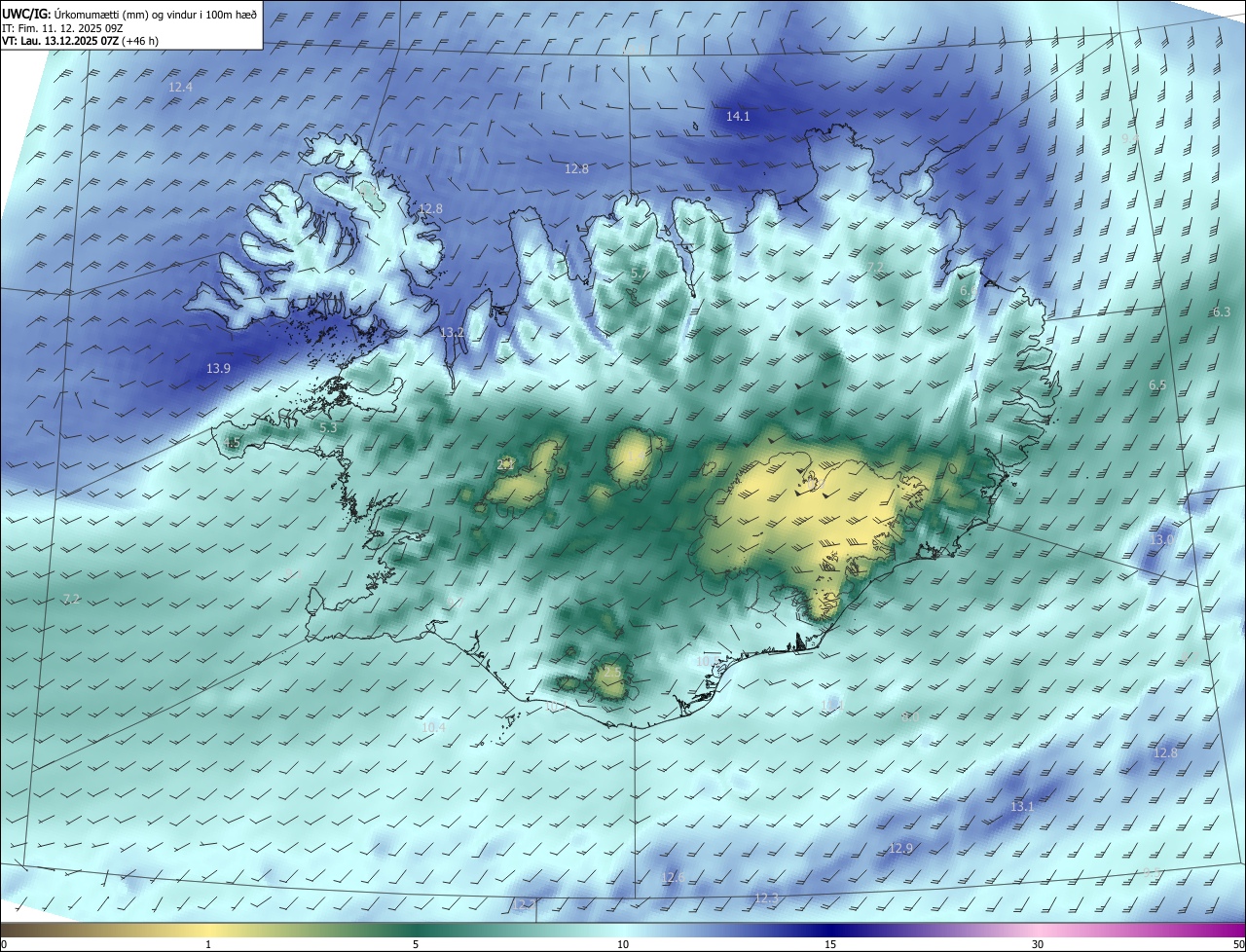Click the 12.9 value on the map
1246x952 pixels.
pyautogui.click(x=900, y=849)
